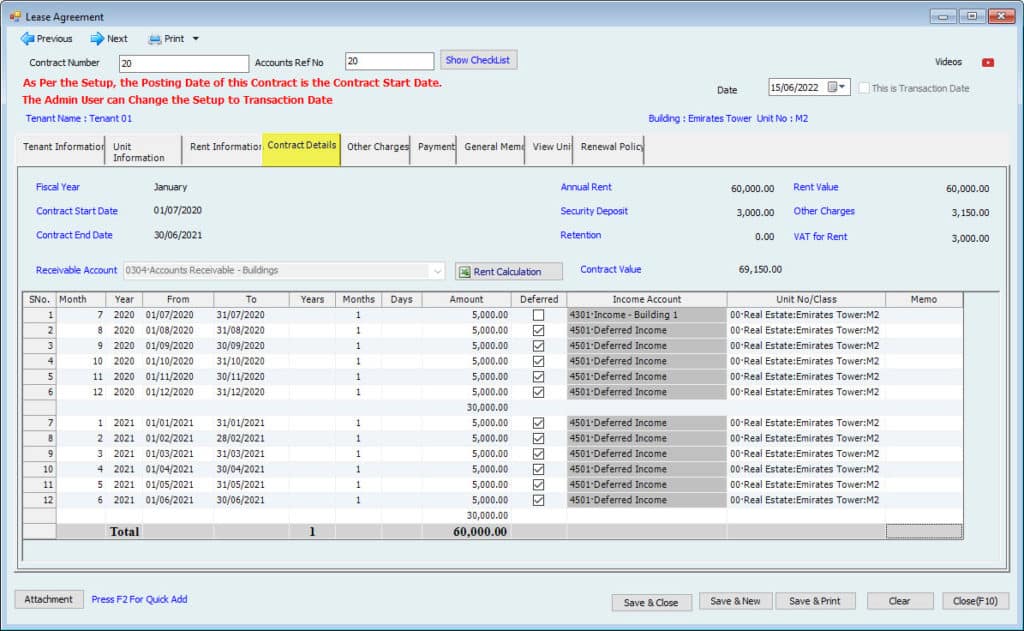Open the Print dropdown arrow

tap(196, 39)
